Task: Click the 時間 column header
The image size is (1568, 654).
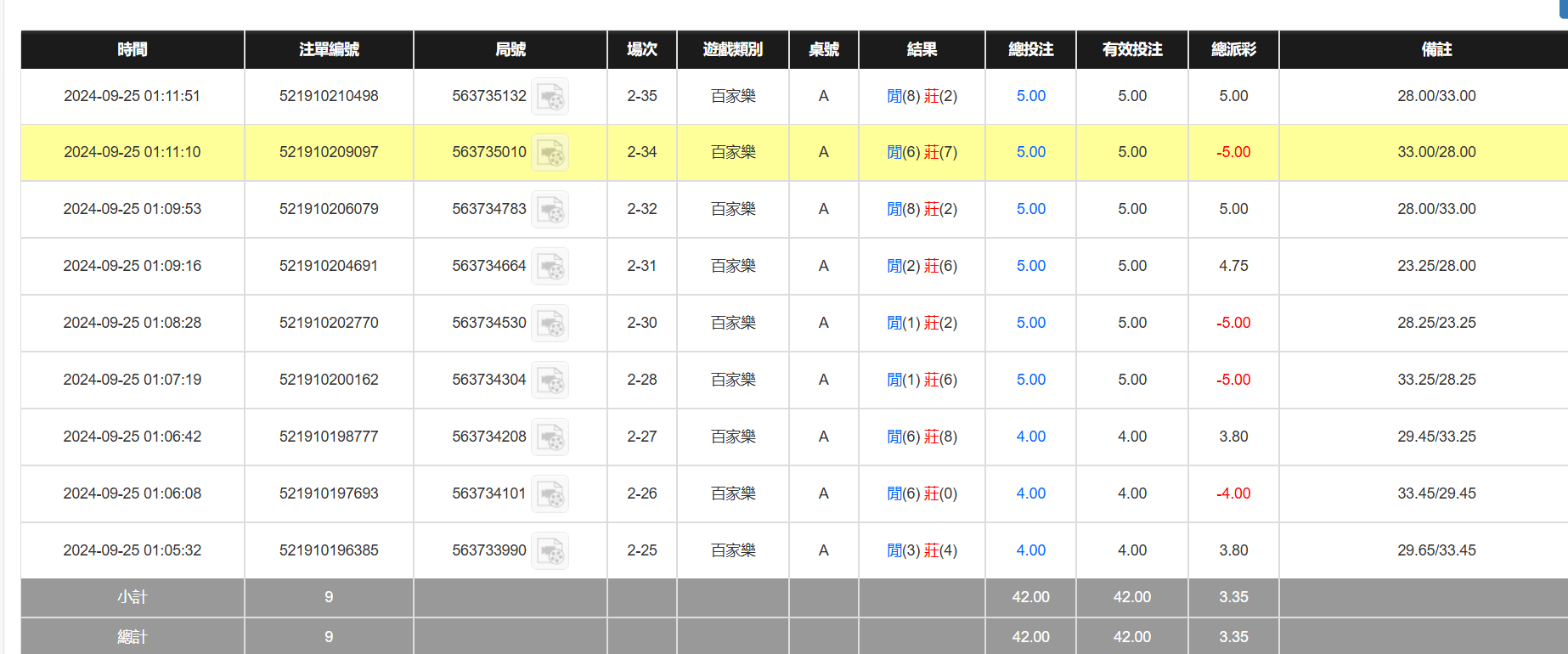Action: click(133, 49)
